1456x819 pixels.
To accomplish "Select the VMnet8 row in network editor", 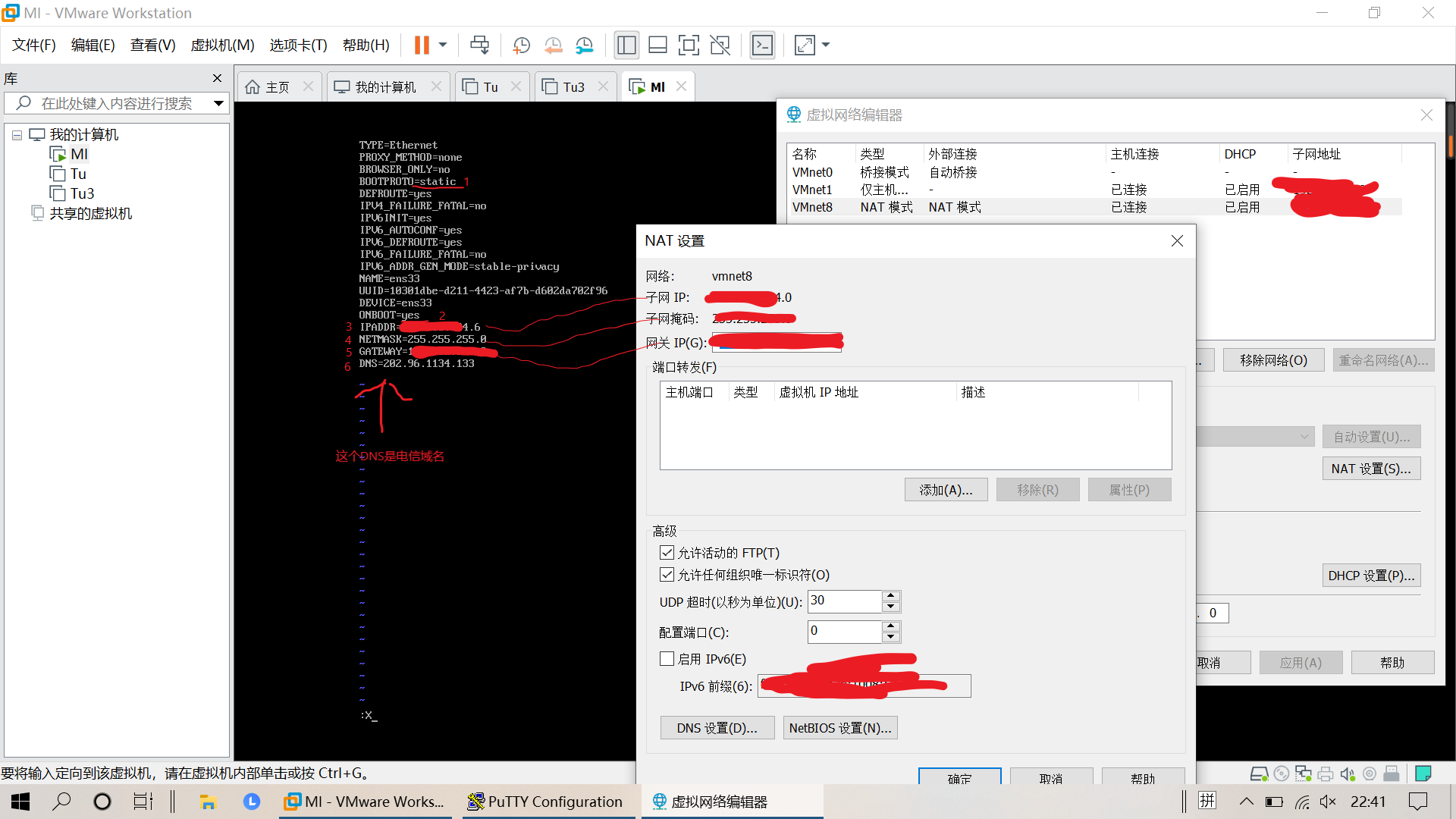I will point(1096,207).
